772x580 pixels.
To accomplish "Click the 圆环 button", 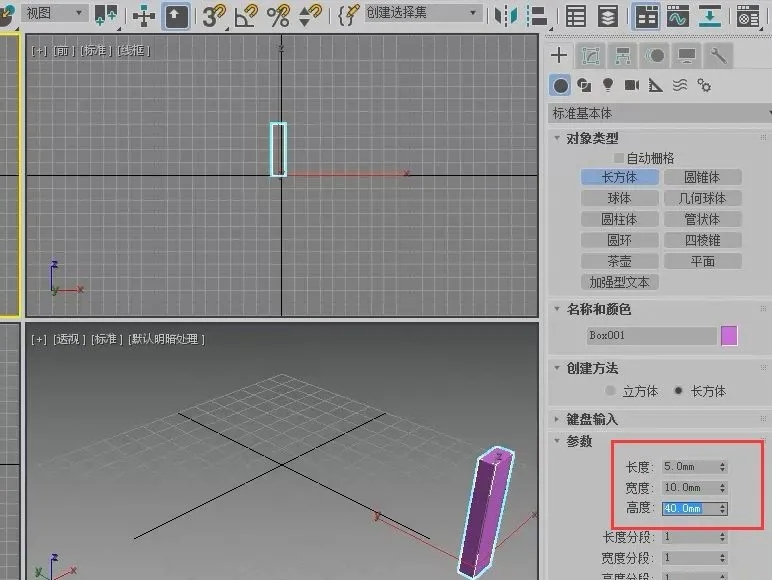I will (x=619, y=240).
